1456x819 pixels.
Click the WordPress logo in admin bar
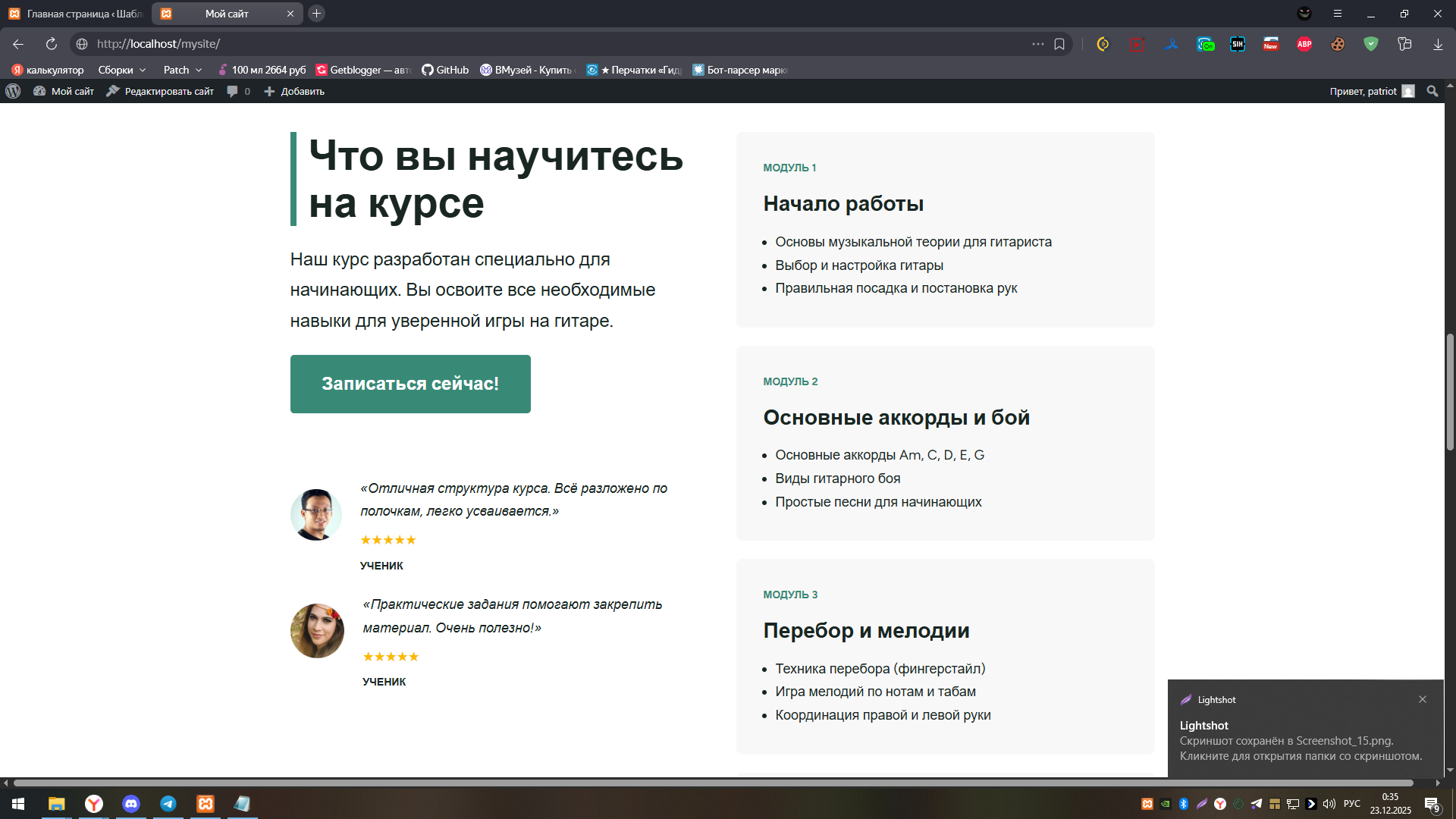[x=13, y=91]
